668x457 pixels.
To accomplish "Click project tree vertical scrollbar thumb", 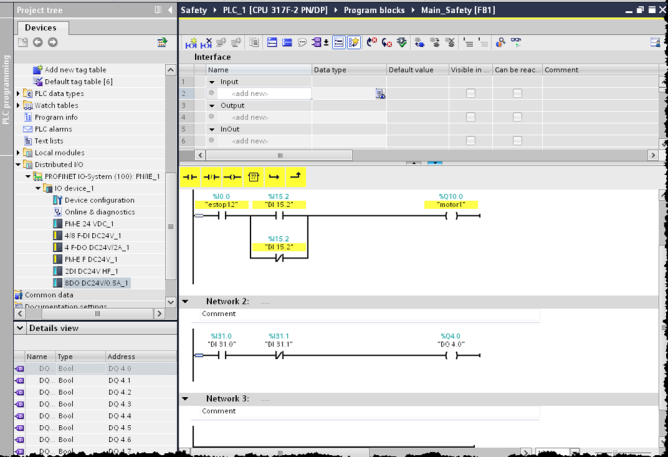I will click(x=170, y=226).
